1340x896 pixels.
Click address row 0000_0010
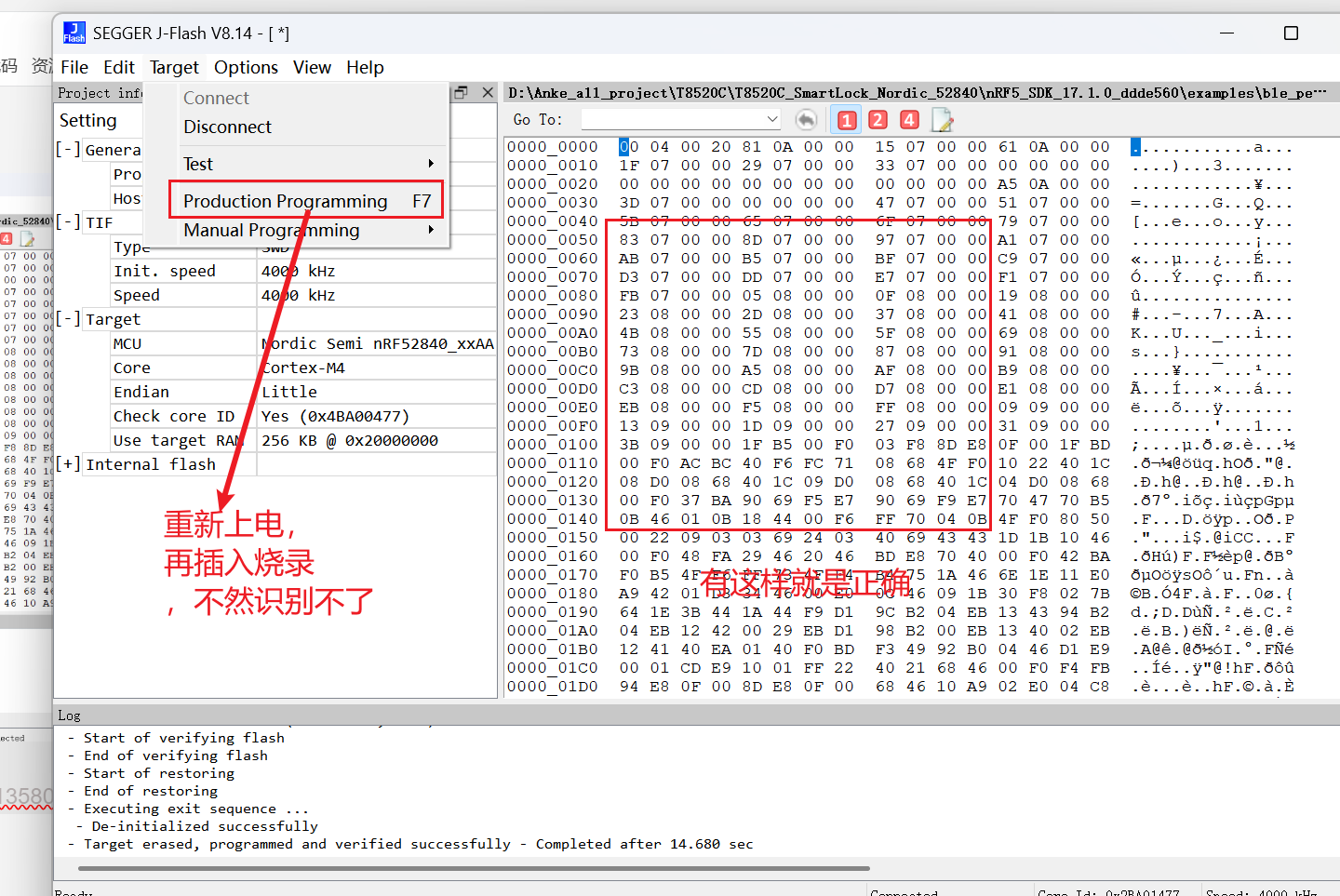point(553,166)
